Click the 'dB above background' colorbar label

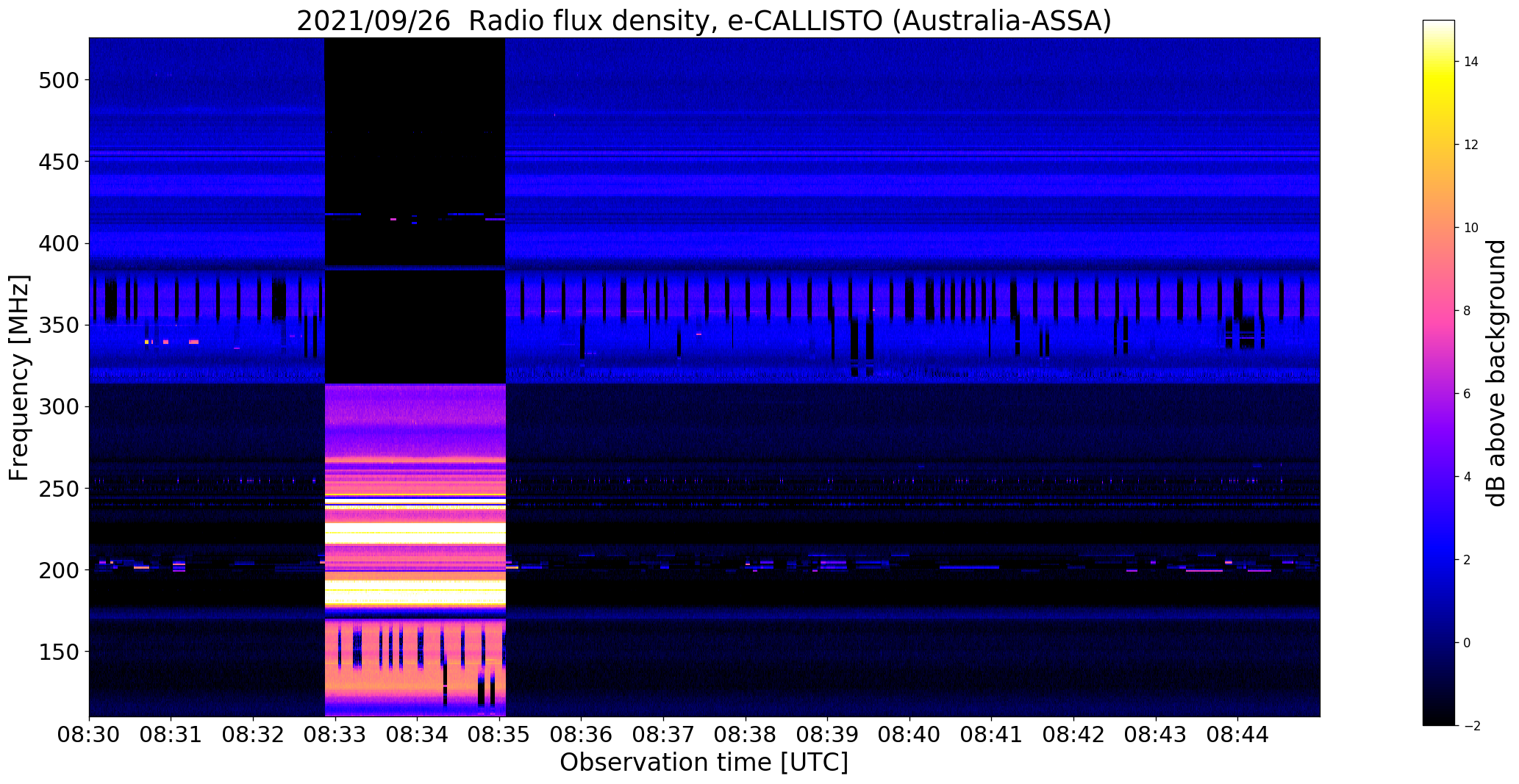(1495, 373)
